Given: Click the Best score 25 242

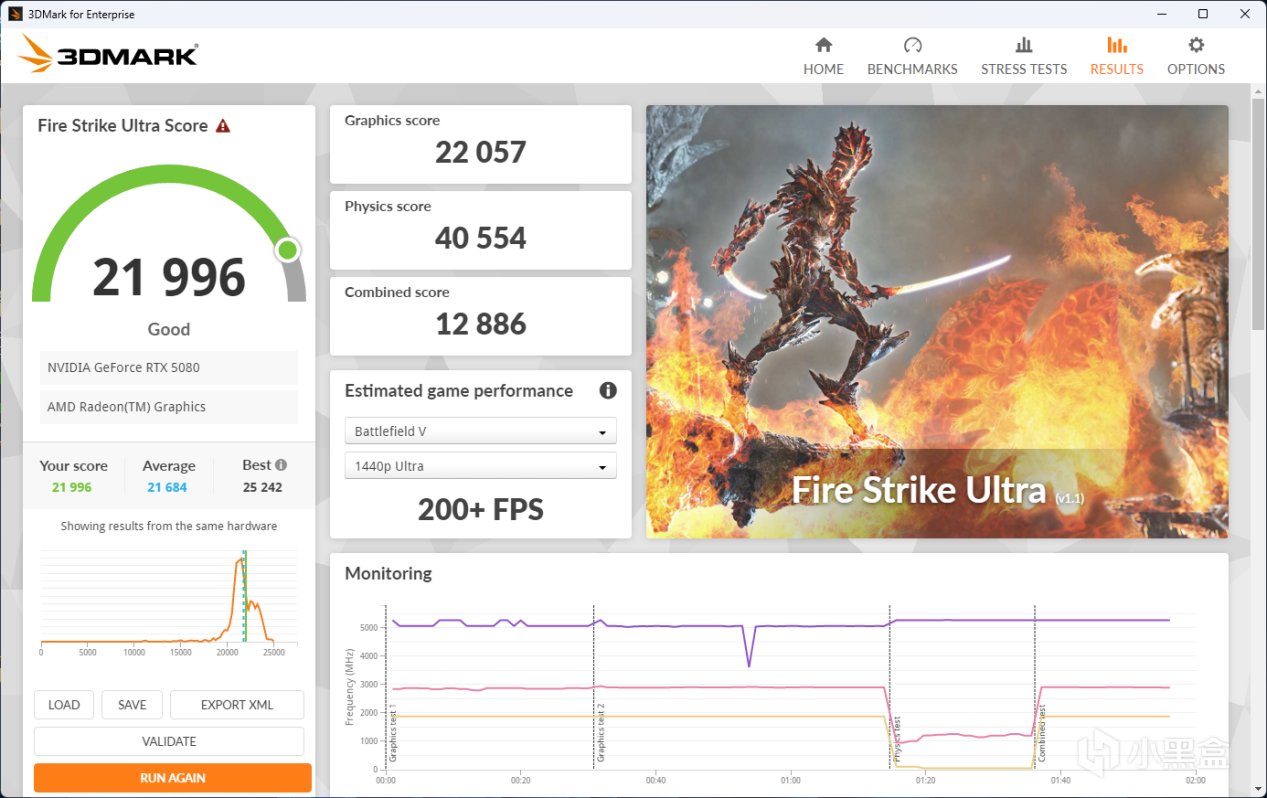Looking at the screenshot, I should 263,487.
